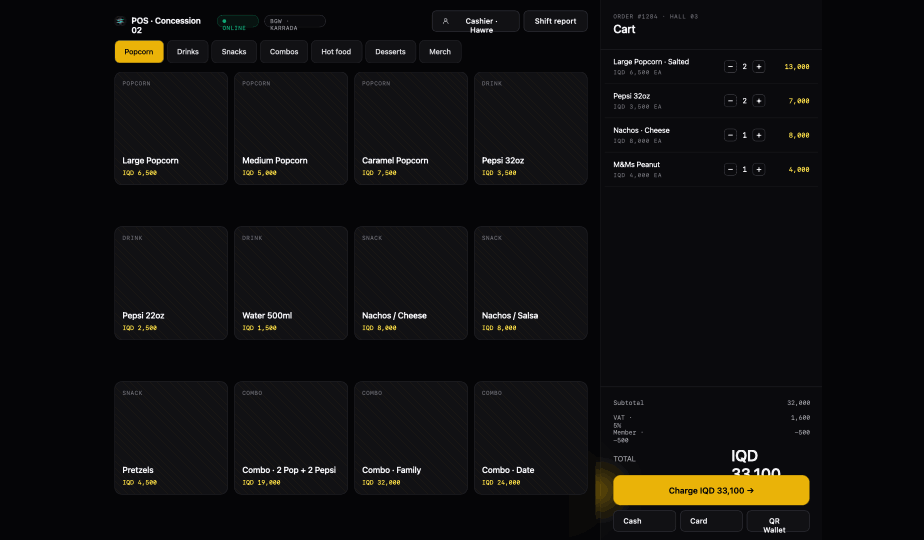
Task: Click the cashier user icon
Action: [x=446, y=21]
